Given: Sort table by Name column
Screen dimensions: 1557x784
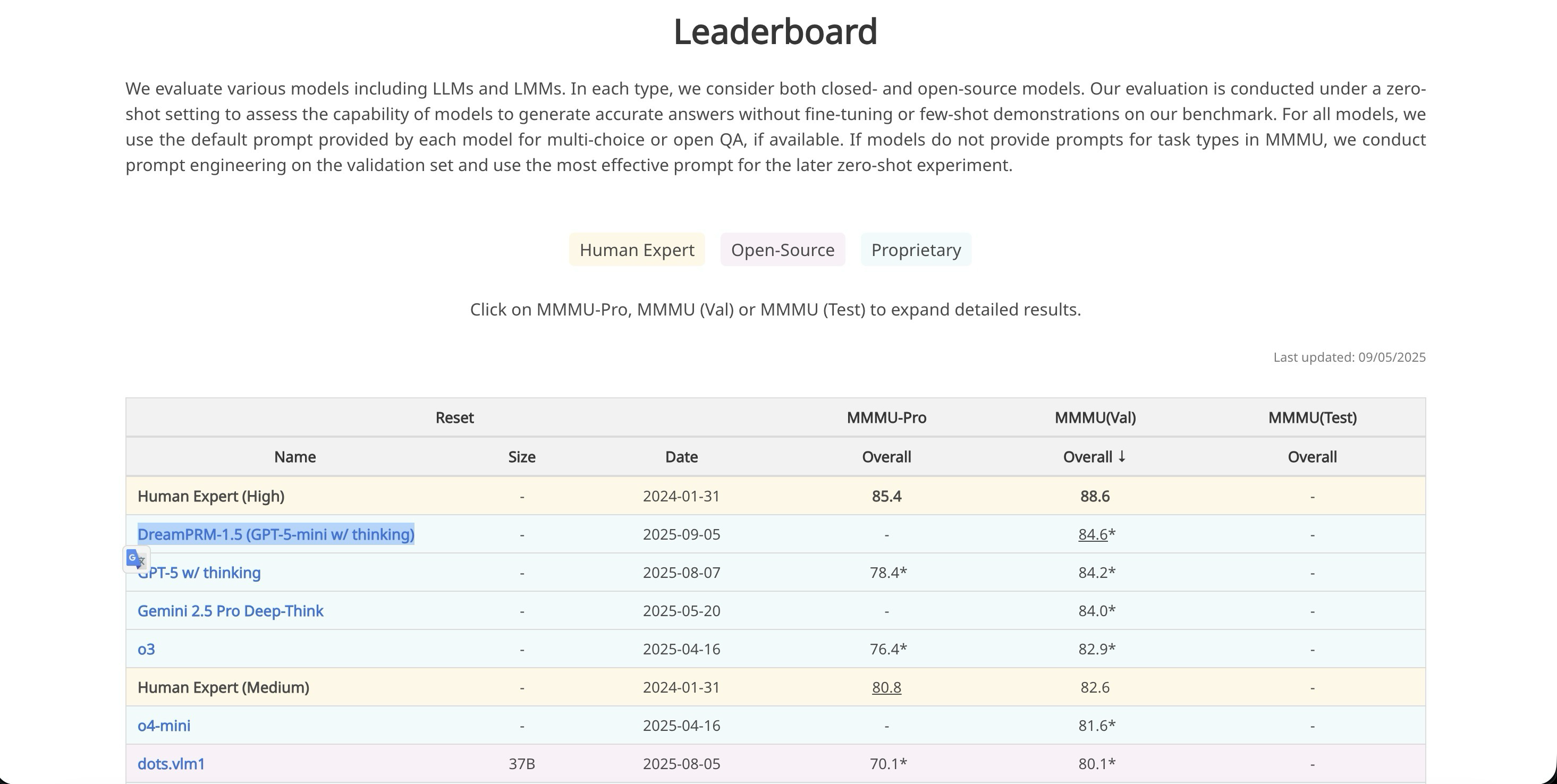Looking at the screenshot, I should [x=295, y=457].
